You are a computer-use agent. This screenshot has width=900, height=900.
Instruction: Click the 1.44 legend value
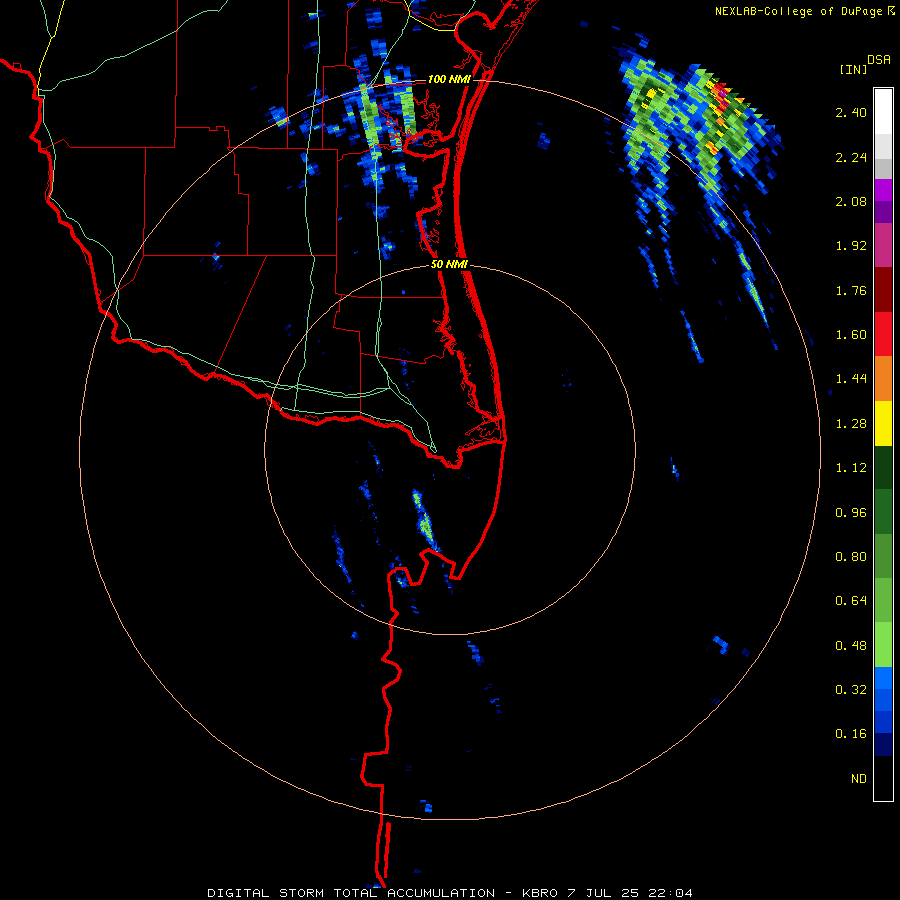coord(851,379)
